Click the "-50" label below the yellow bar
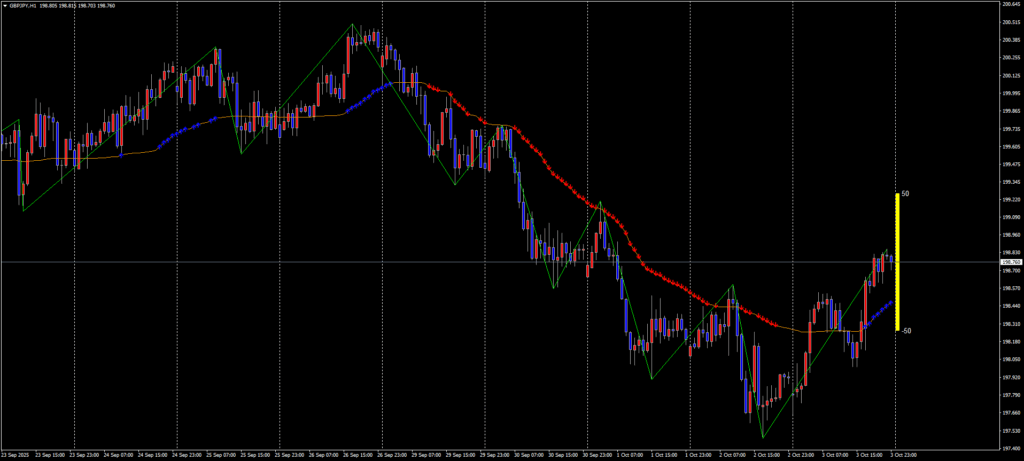 [906, 331]
